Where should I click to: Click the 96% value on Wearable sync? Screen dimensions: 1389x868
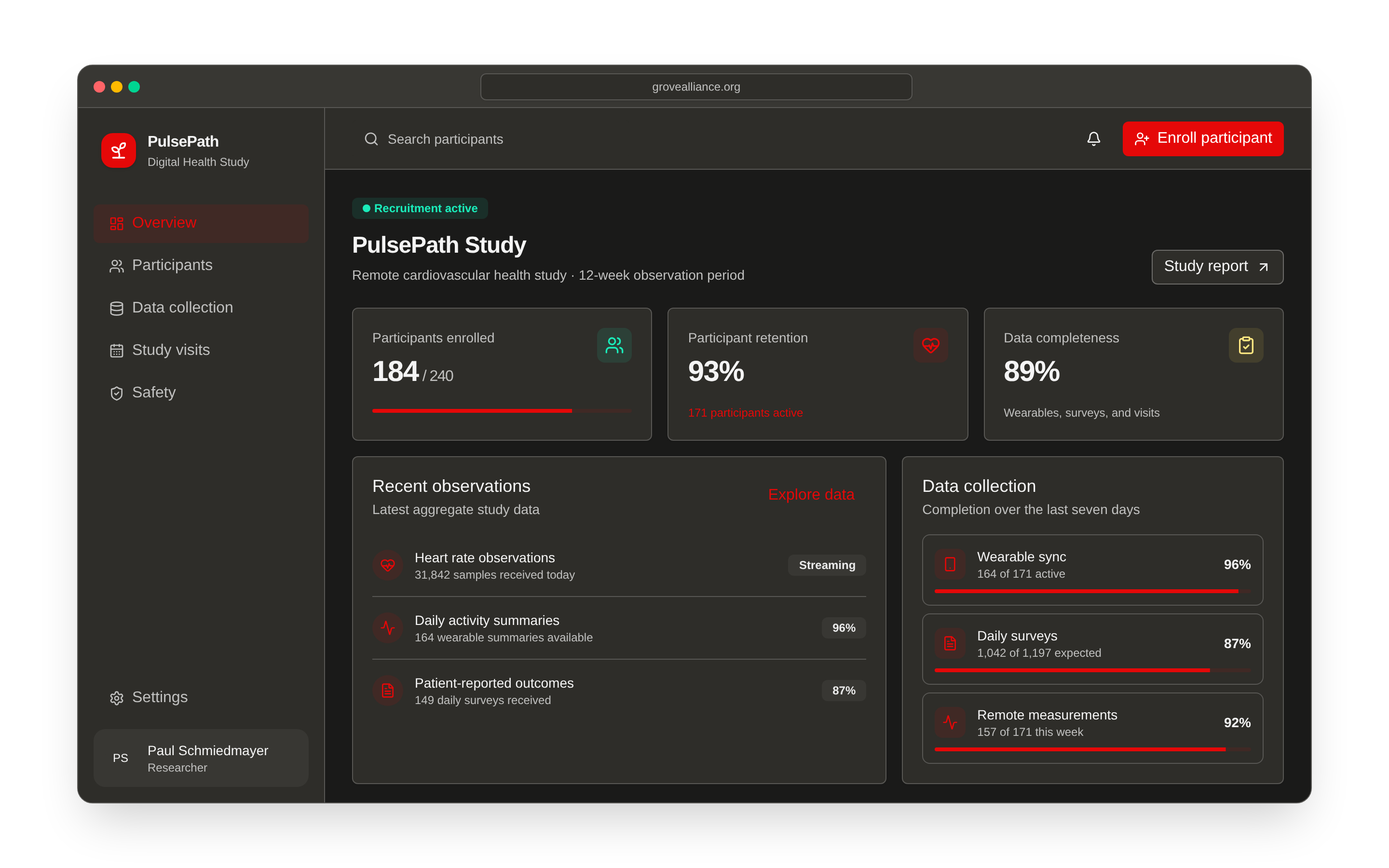point(1237,564)
